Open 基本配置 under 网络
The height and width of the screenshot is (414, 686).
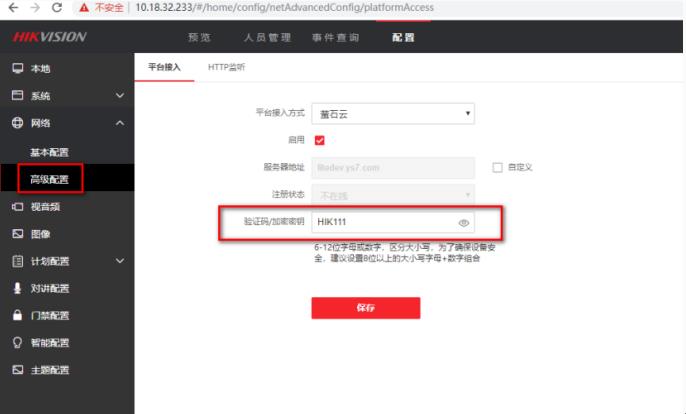tap(49, 152)
